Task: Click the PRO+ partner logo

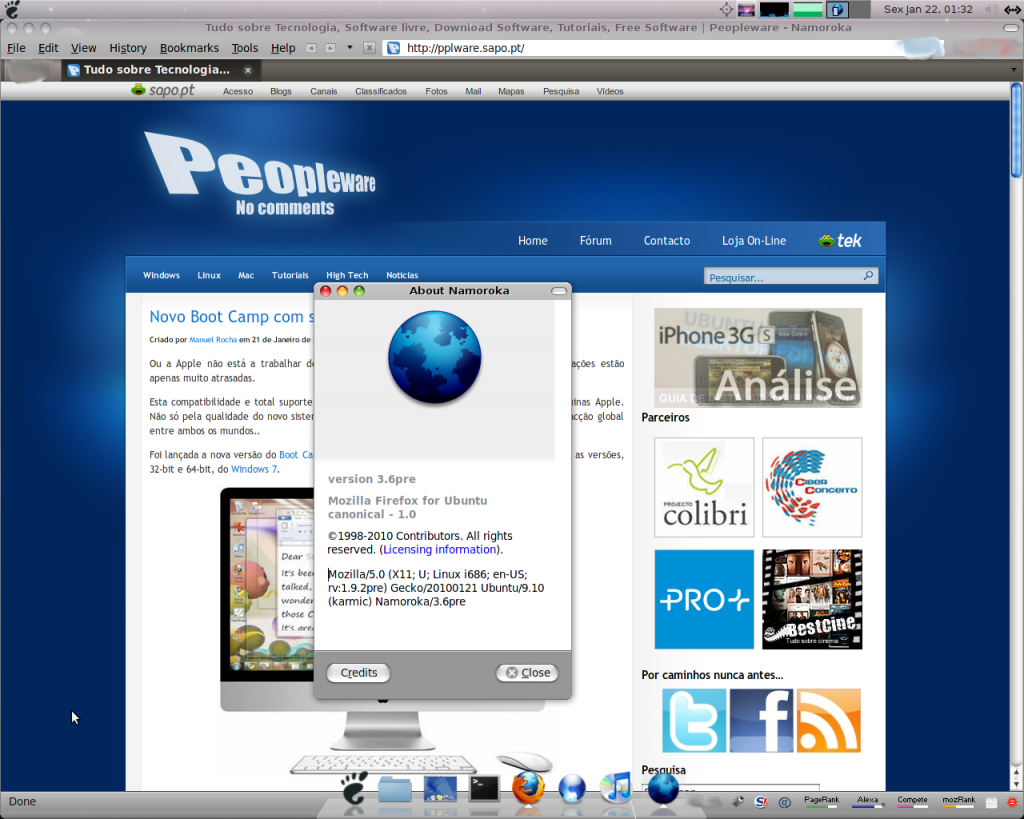Action: tap(704, 600)
